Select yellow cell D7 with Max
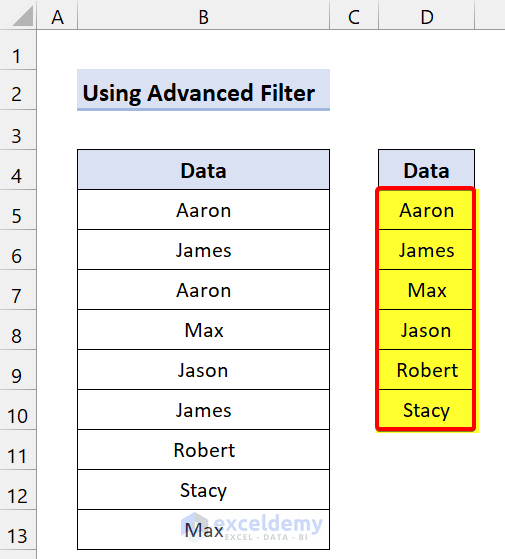Screen dimensions: 505x559 426,289
